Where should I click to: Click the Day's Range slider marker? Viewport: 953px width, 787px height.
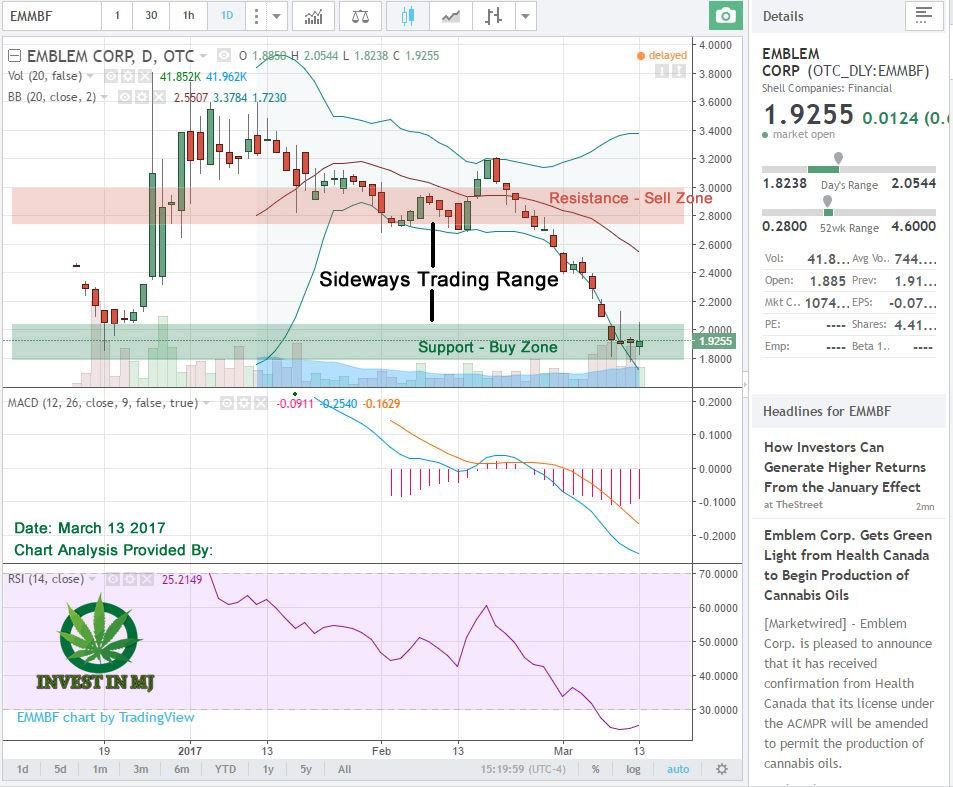[838, 159]
